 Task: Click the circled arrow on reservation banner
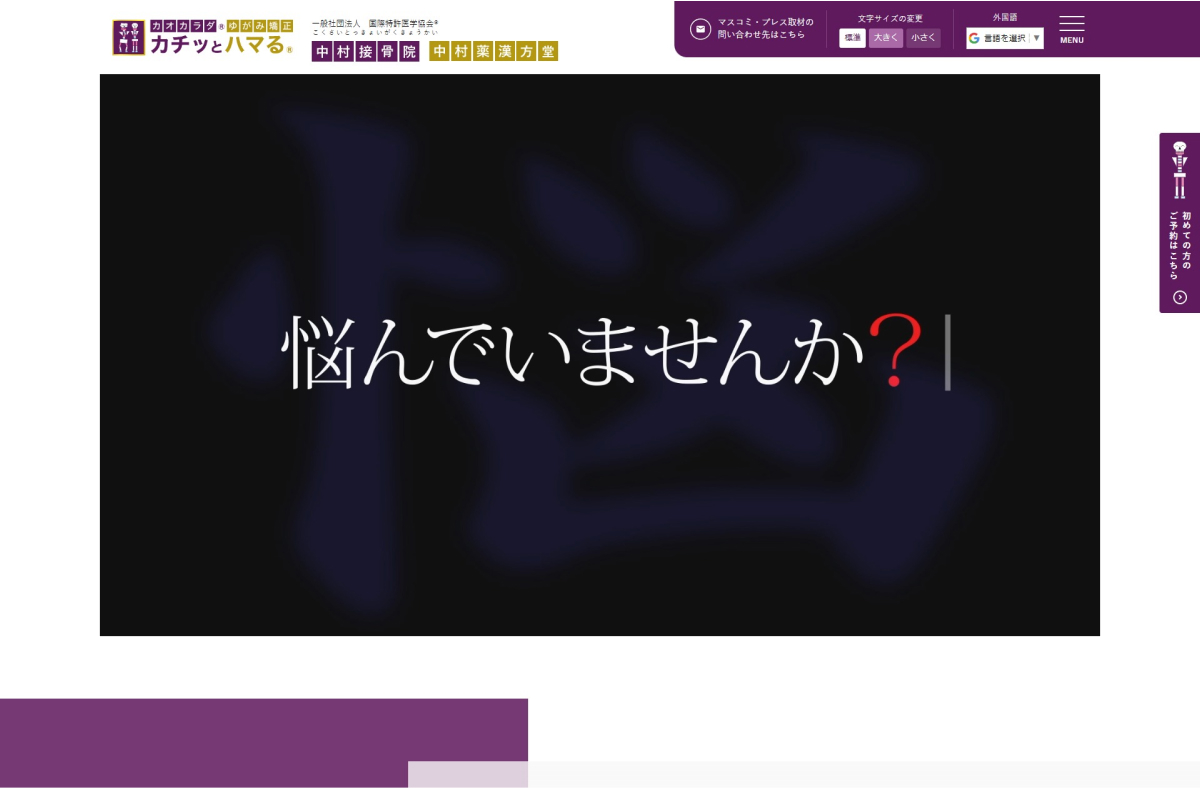tap(1180, 297)
